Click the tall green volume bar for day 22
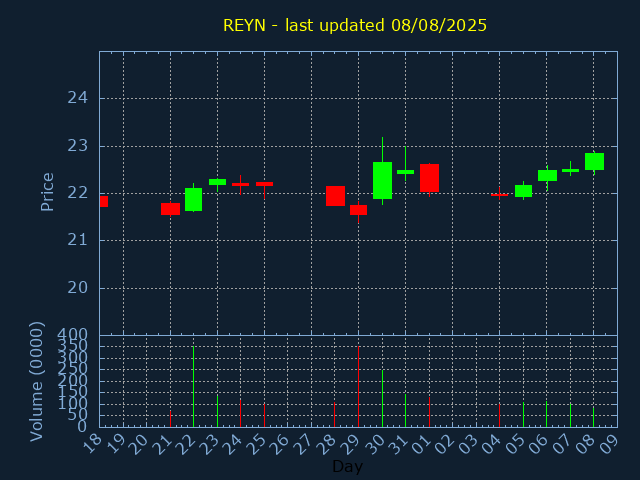640x480 pixels. [193, 387]
